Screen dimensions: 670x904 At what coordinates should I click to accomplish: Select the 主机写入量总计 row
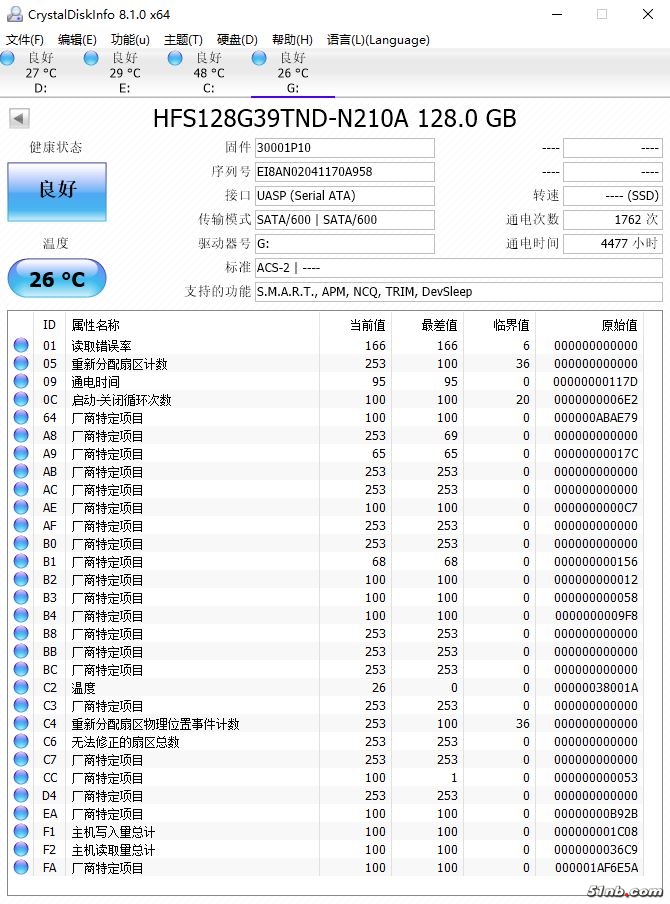click(x=326, y=831)
